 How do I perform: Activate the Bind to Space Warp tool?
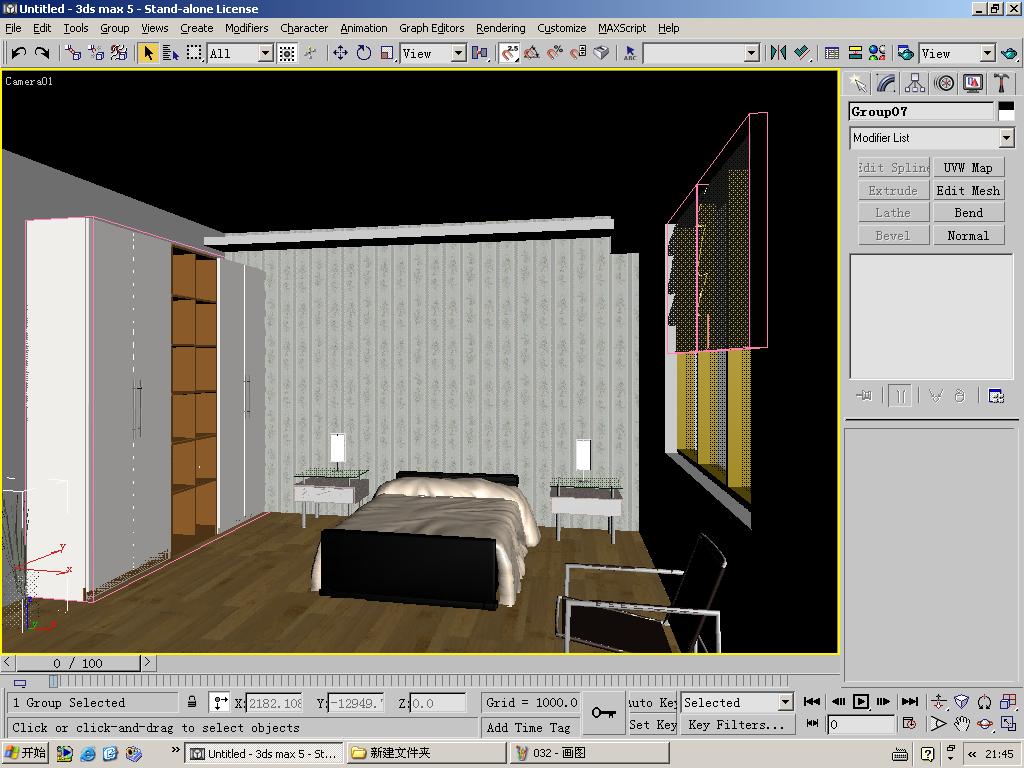click(119, 53)
